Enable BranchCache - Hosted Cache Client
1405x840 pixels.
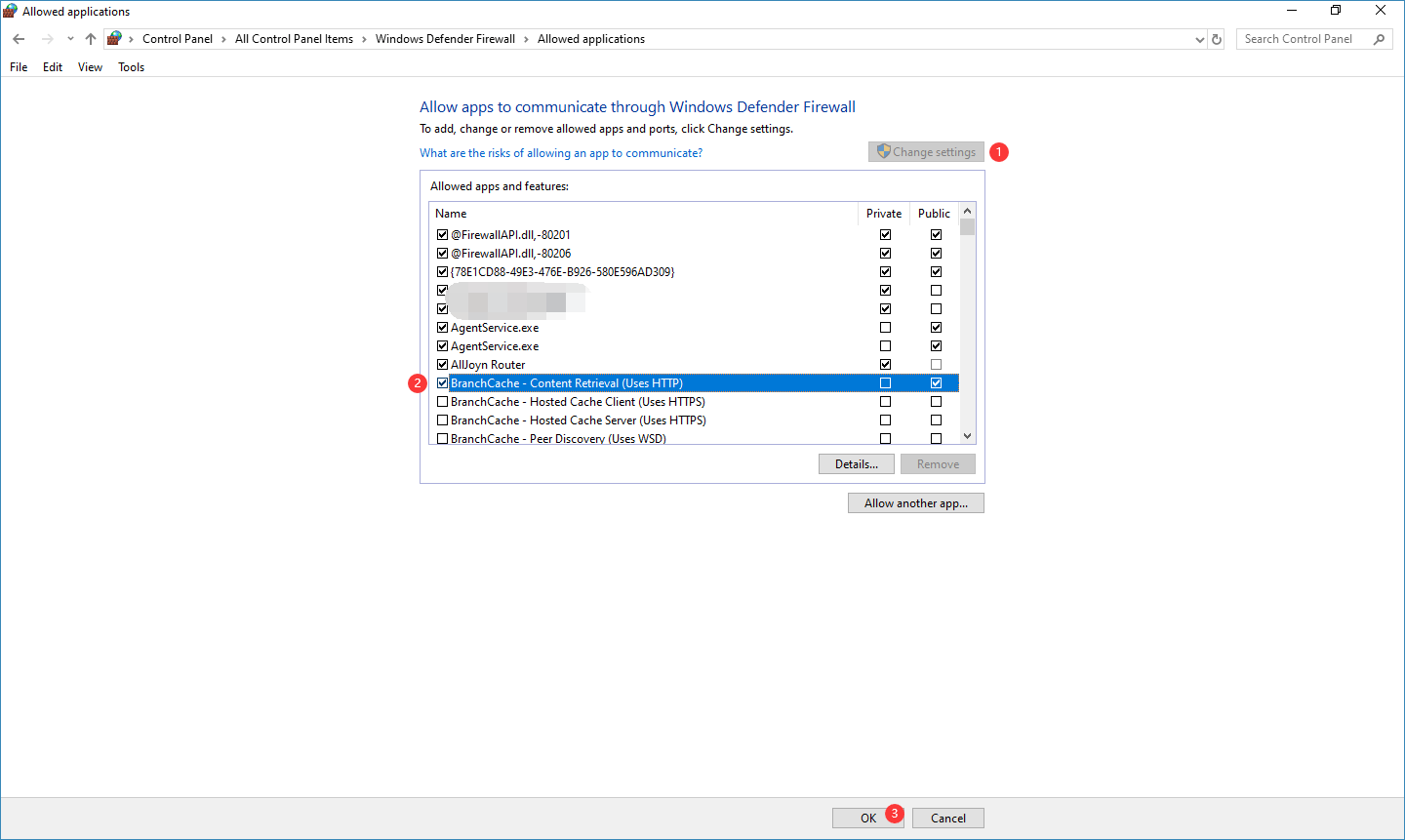(442, 401)
